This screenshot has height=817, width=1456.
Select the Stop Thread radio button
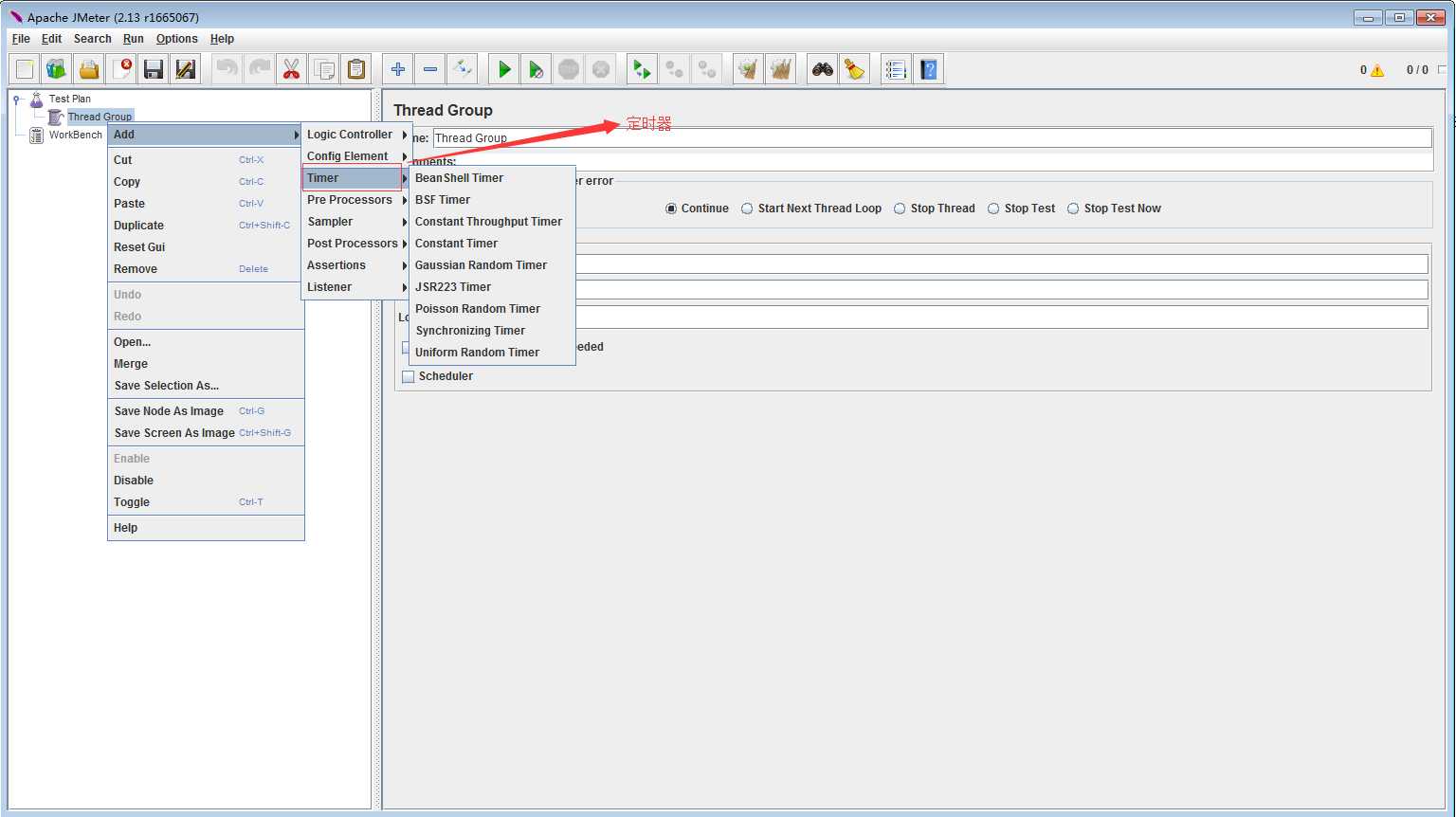click(900, 209)
